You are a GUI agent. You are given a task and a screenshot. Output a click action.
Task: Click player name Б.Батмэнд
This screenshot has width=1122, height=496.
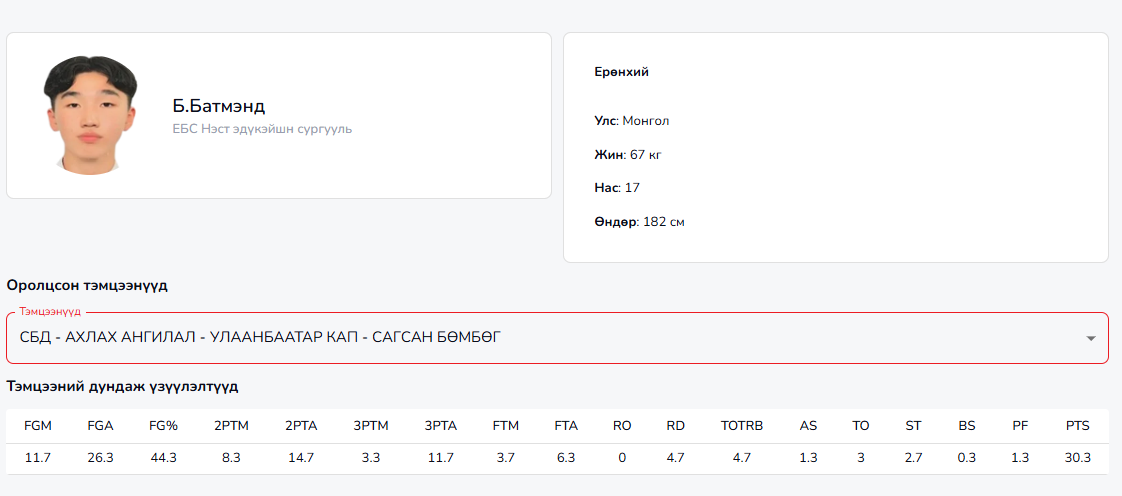pyautogui.click(x=219, y=106)
